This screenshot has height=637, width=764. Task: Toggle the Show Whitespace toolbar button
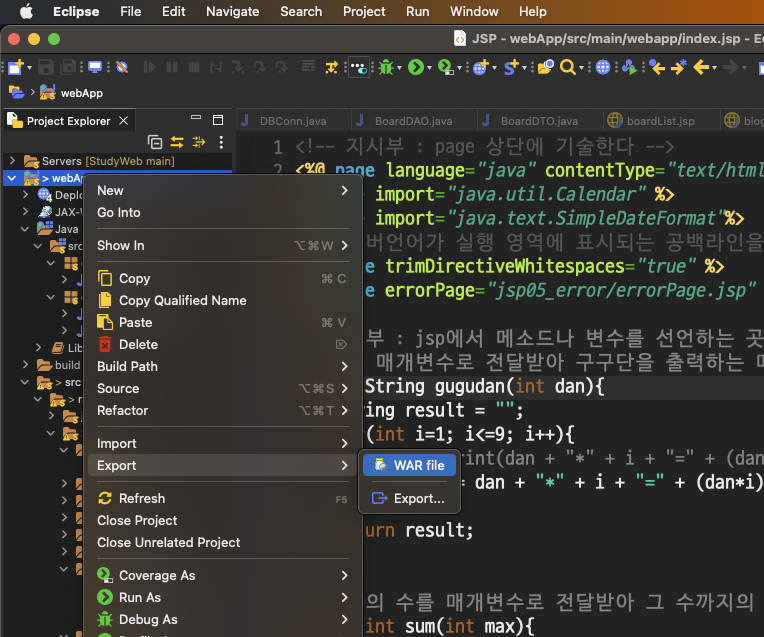[x=359, y=68]
